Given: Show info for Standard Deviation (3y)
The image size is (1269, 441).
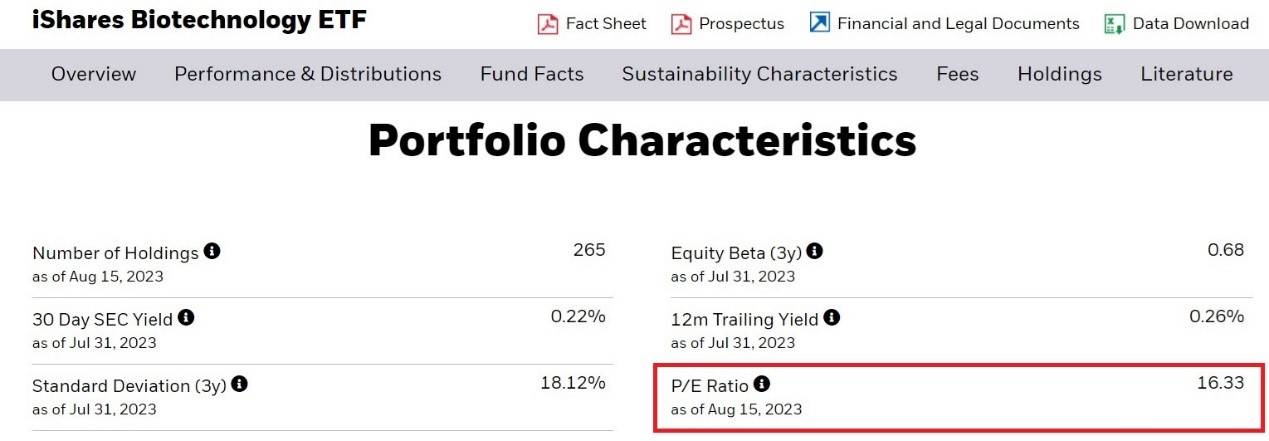Looking at the screenshot, I should pyautogui.click(x=240, y=384).
